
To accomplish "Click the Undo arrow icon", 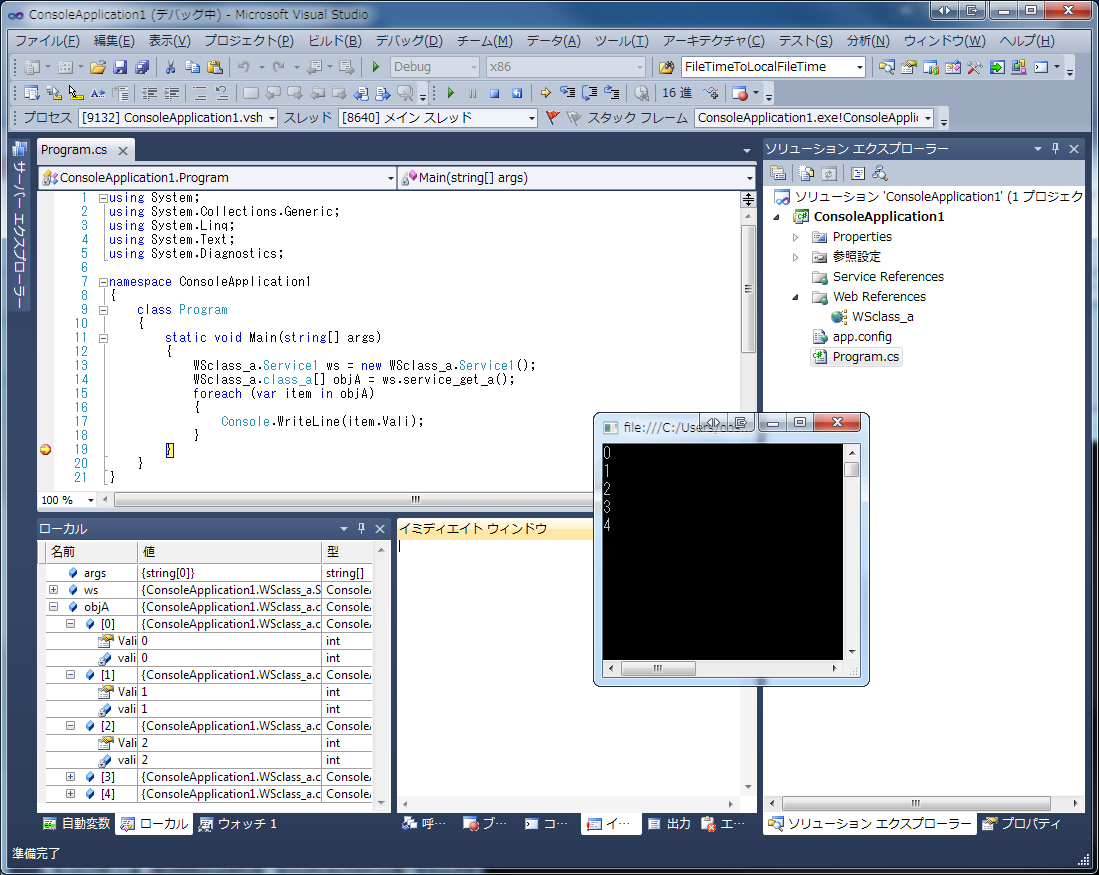I will [244, 67].
